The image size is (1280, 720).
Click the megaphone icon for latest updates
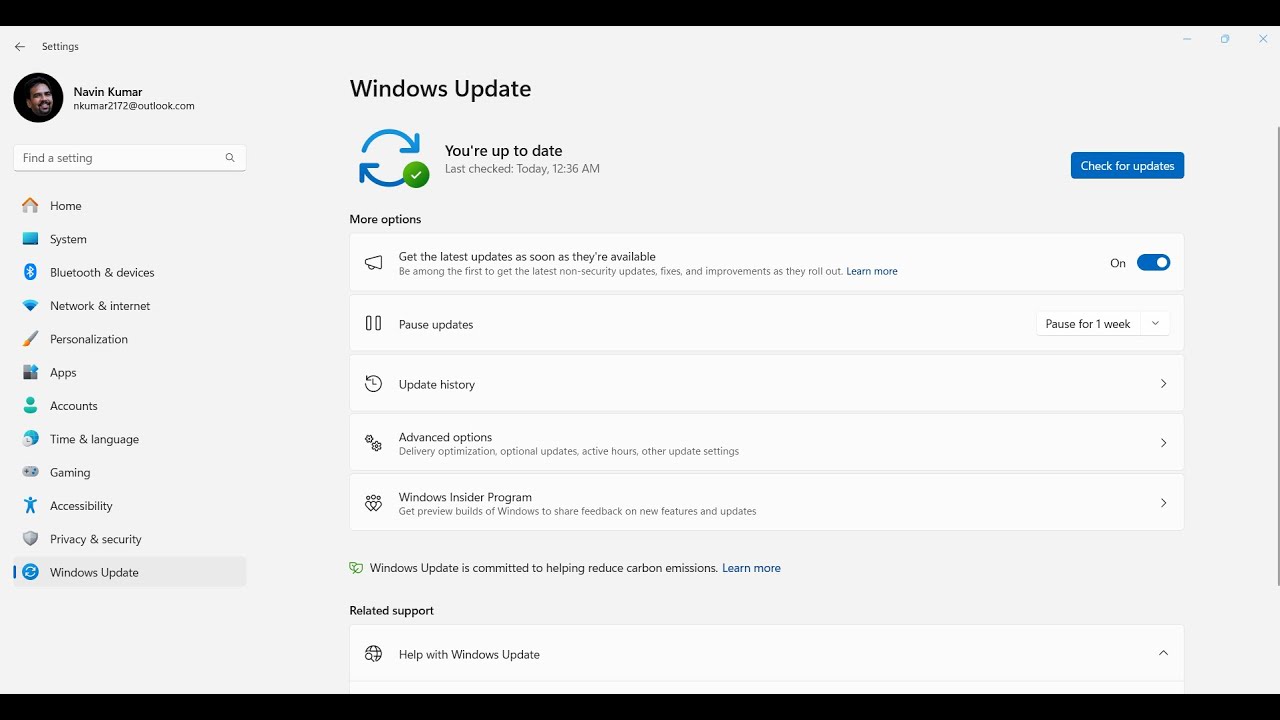coord(373,263)
